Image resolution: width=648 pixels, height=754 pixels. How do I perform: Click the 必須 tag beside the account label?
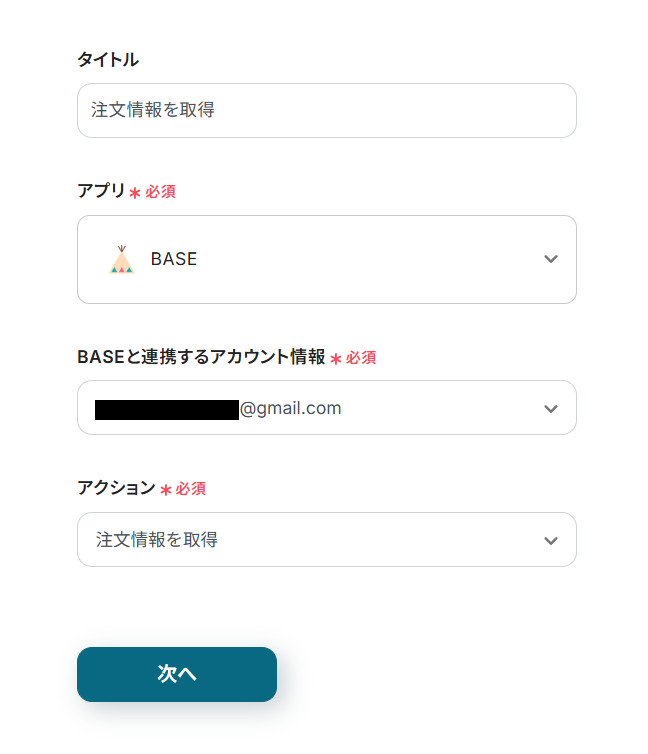click(x=361, y=357)
